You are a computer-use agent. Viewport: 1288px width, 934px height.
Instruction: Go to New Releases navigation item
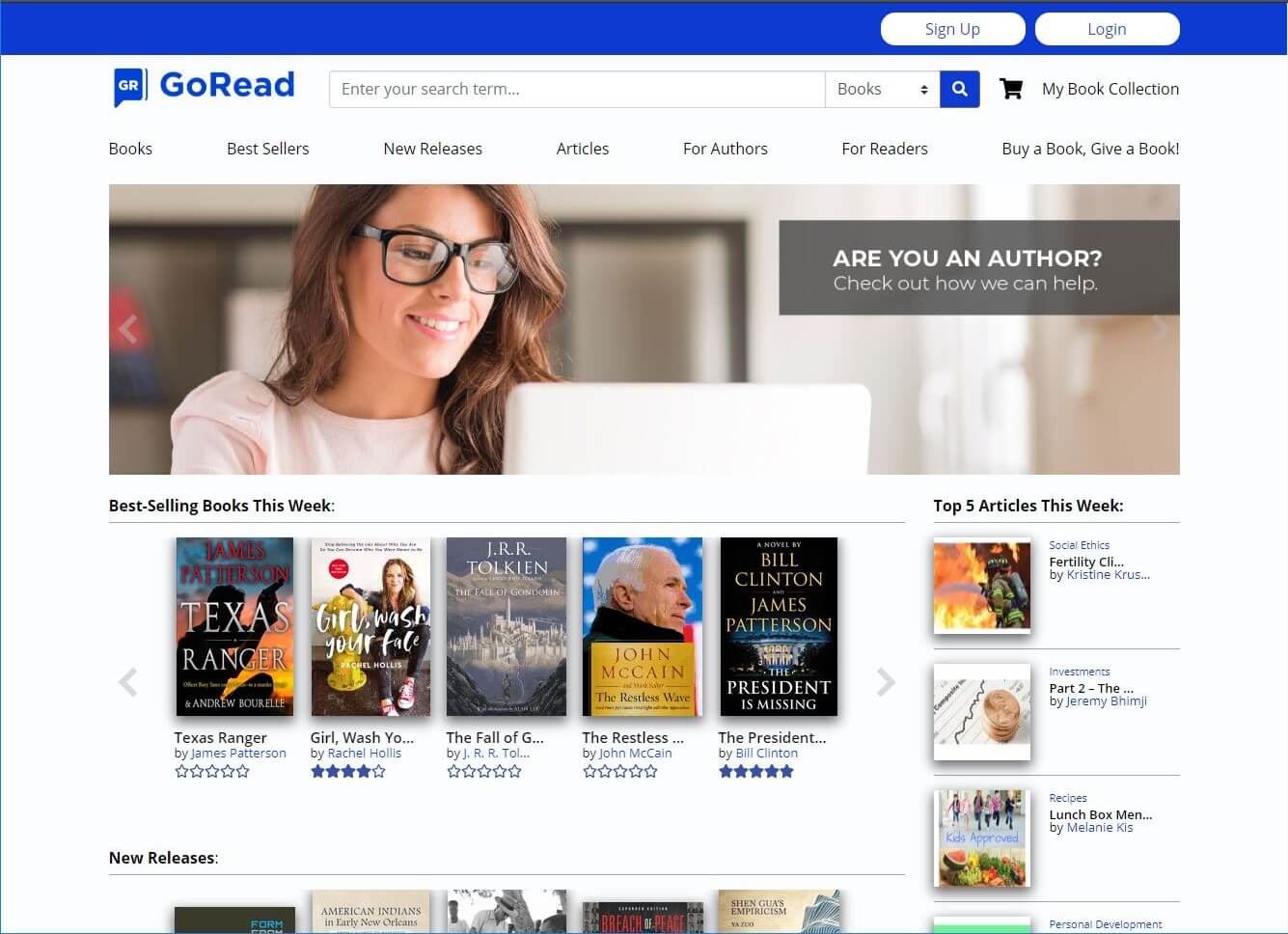[432, 149]
